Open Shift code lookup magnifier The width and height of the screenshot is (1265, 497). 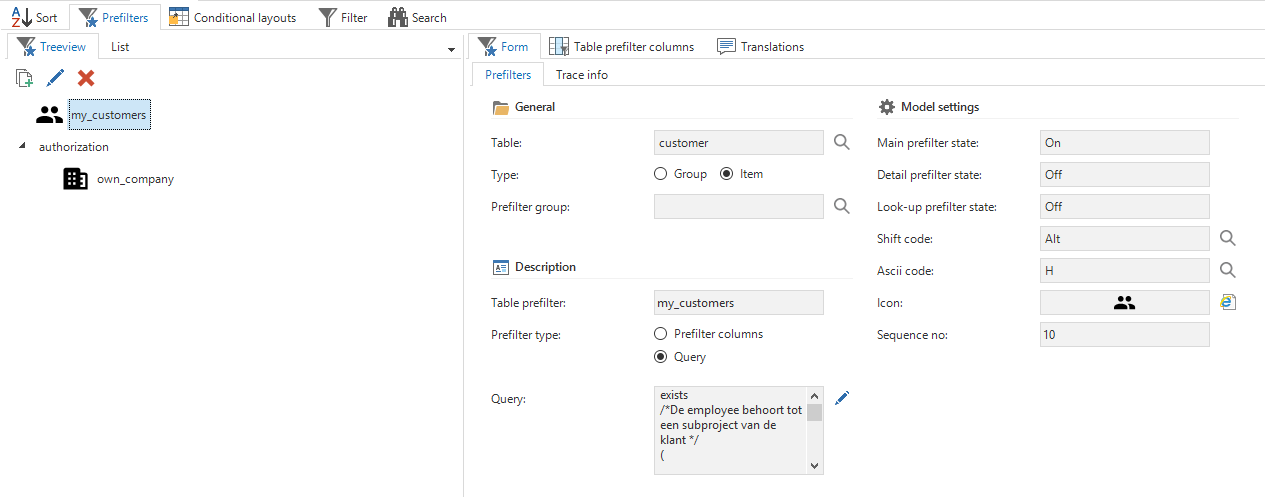pos(1228,238)
